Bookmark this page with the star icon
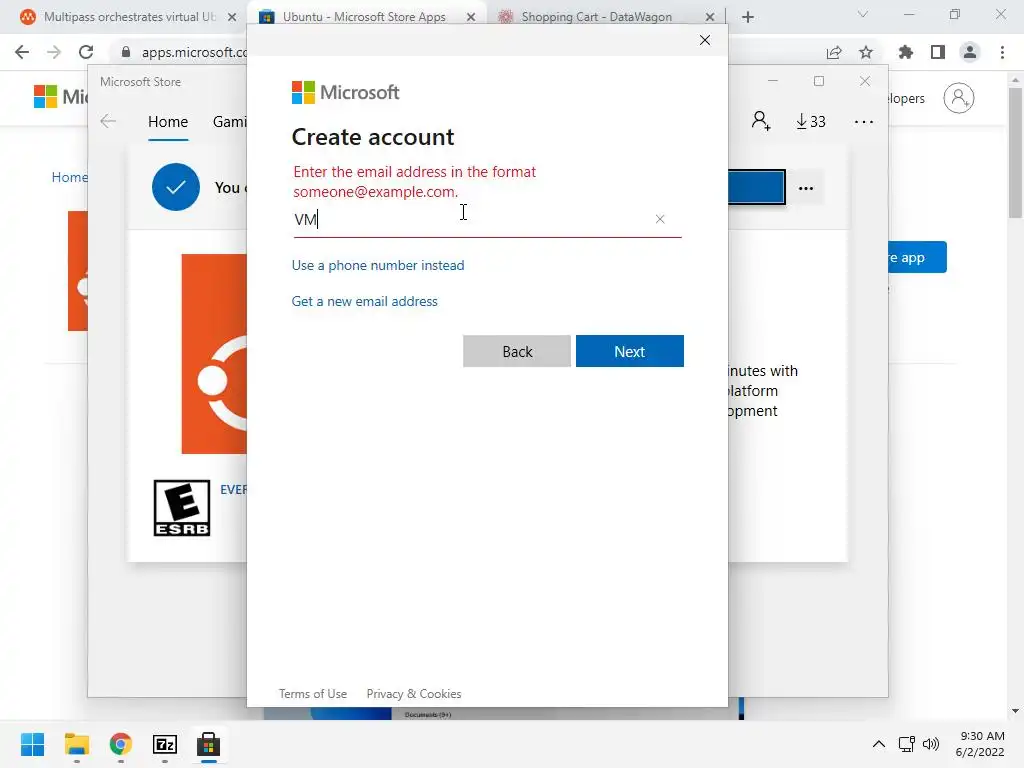The image size is (1024, 768). pyautogui.click(x=866, y=52)
